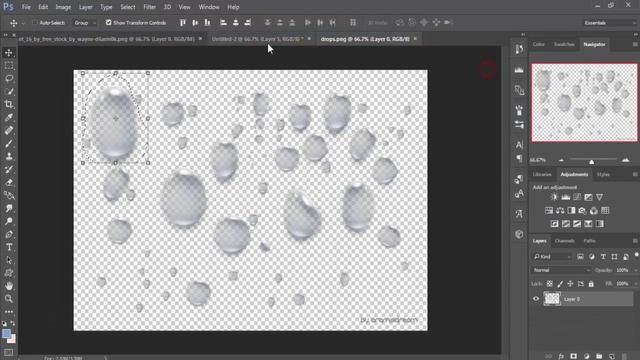Select the Eyedropper tool
Screen dimensions: 640x360
[9, 118]
